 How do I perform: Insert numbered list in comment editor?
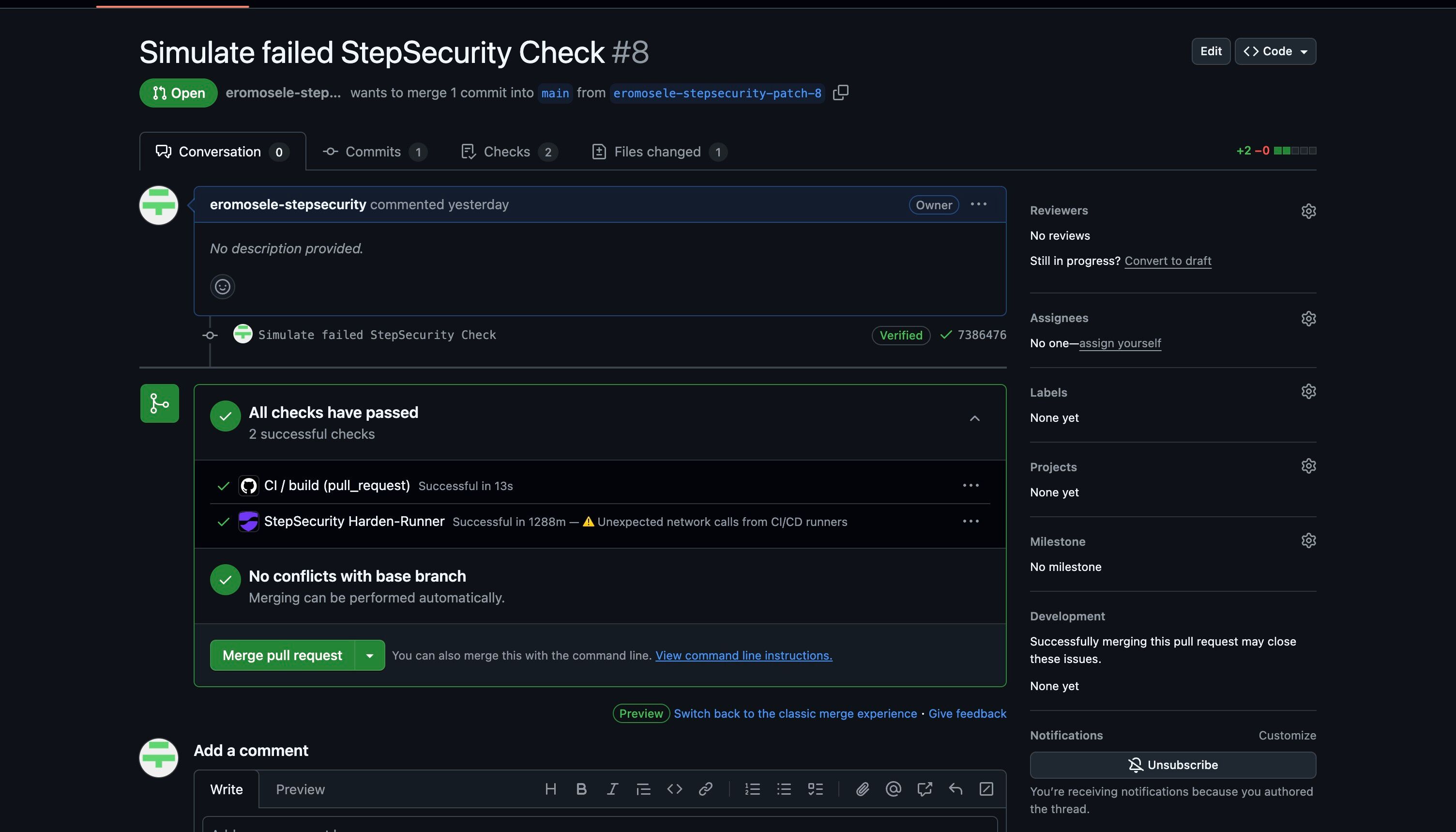[753, 789]
